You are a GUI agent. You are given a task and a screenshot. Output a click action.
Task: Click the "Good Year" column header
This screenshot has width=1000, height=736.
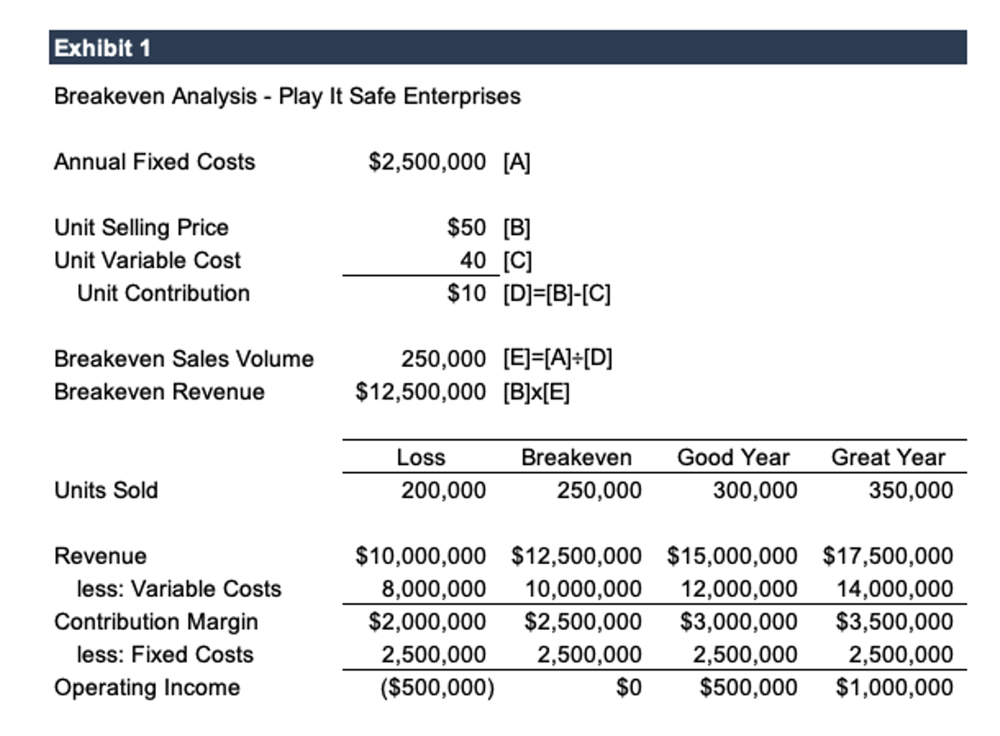click(x=733, y=458)
